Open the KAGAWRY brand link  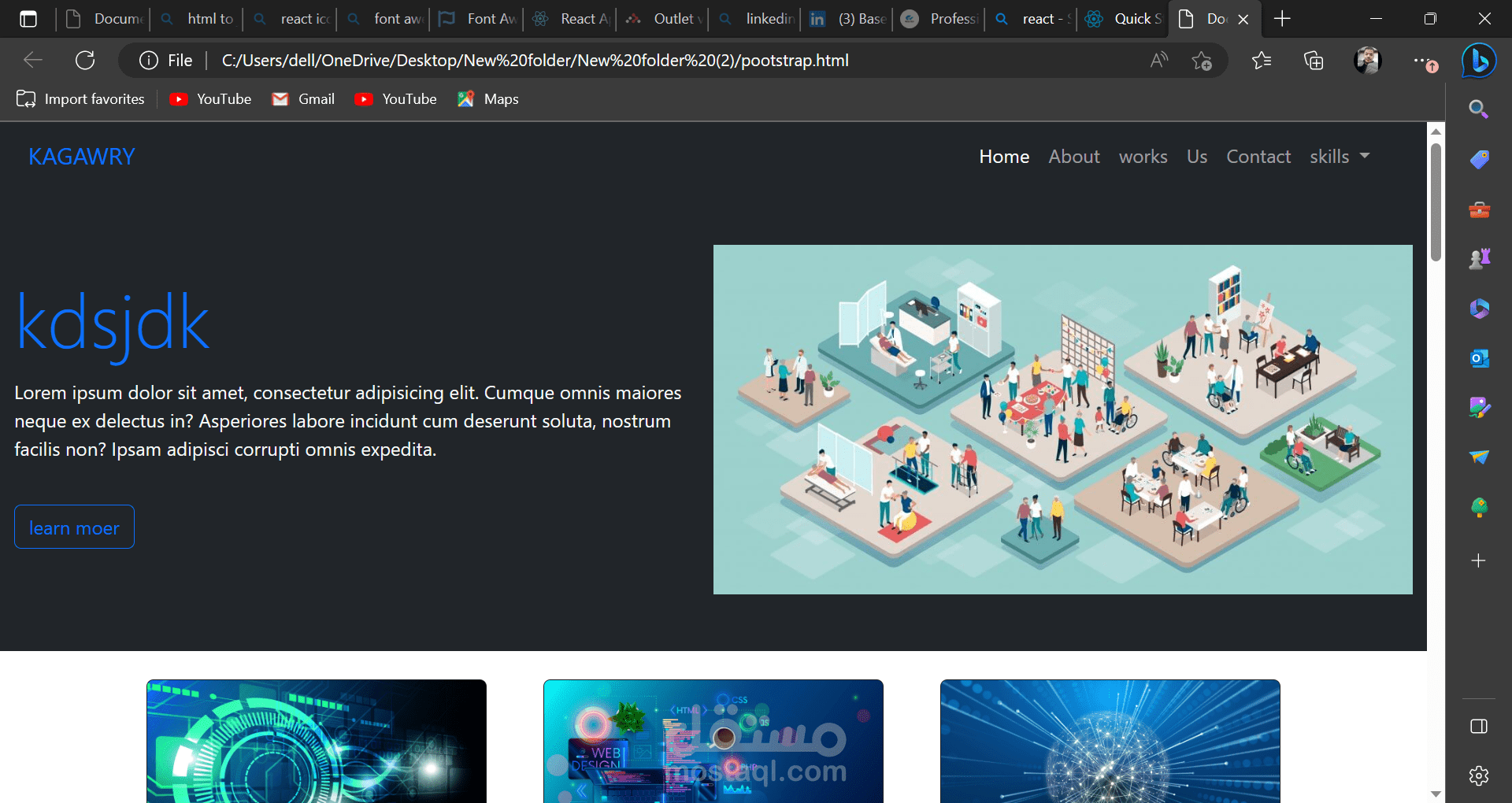(82, 157)
